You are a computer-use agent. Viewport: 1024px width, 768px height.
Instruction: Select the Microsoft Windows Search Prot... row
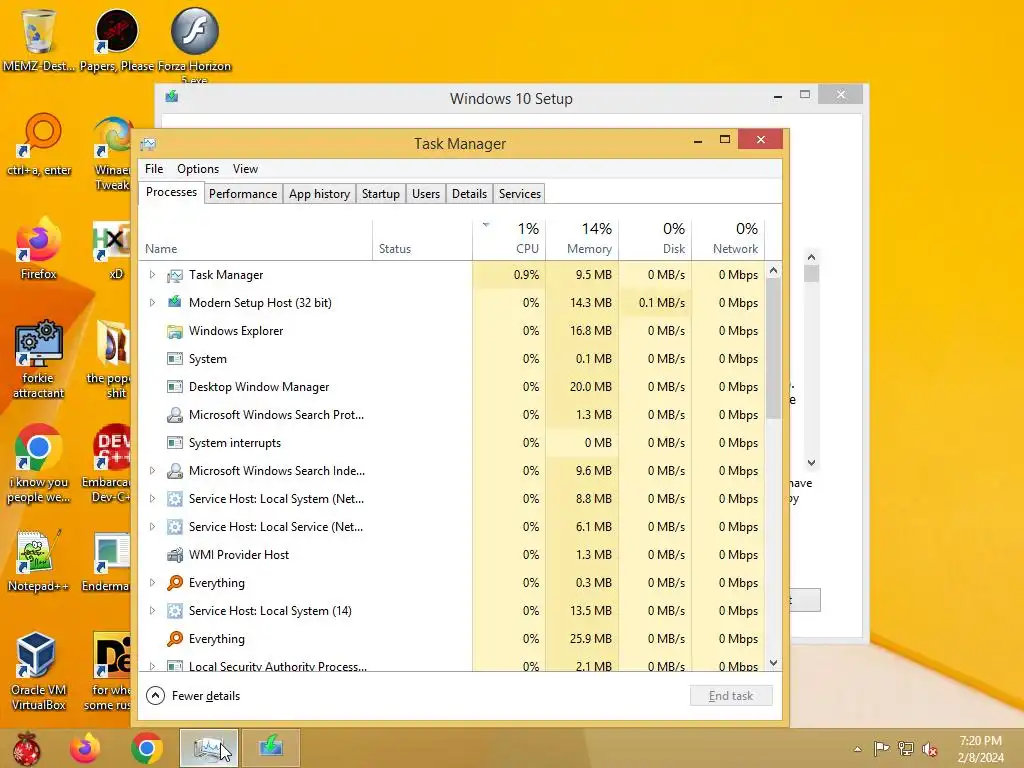coord(451,415)
